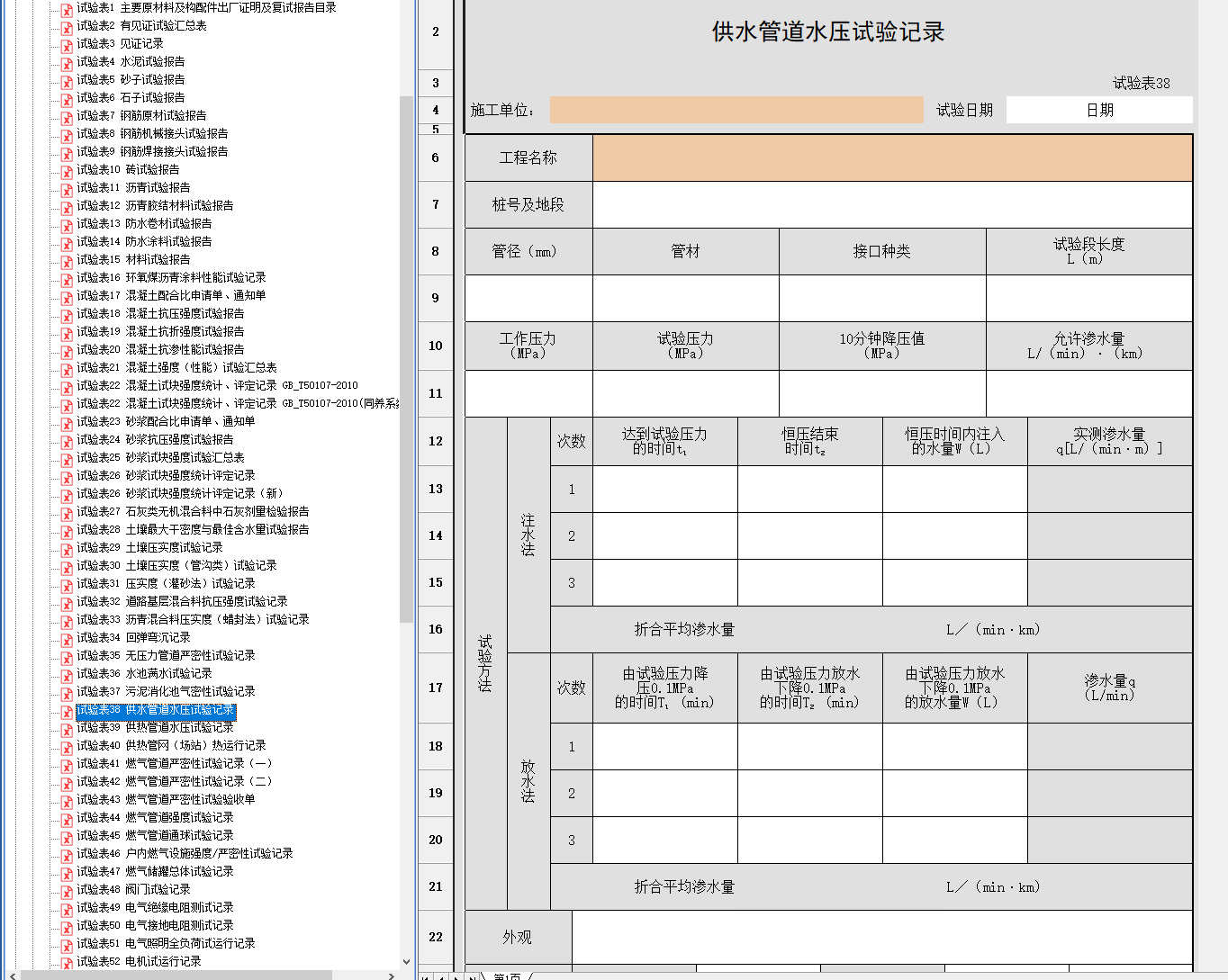This screenshot has height=980, width=1228.
Task: Click the icon beside 试验表23 砂浆配合比申请单、通知单
Action: (67, 423)
